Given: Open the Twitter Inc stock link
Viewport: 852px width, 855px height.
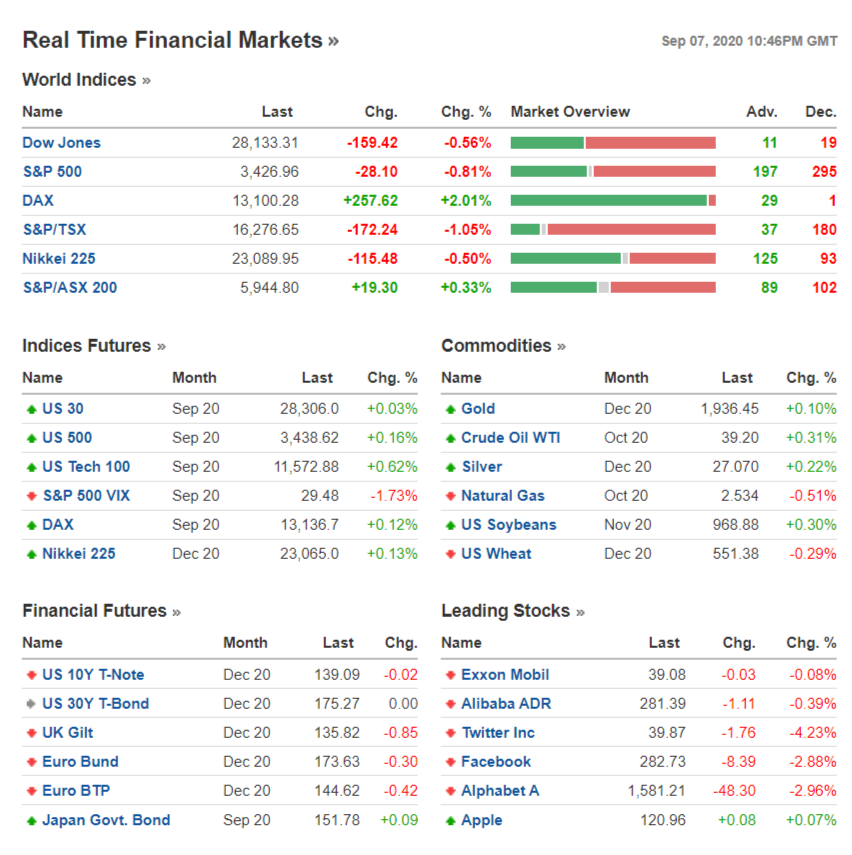Looking at the screenshot, I should pos(498,732).
